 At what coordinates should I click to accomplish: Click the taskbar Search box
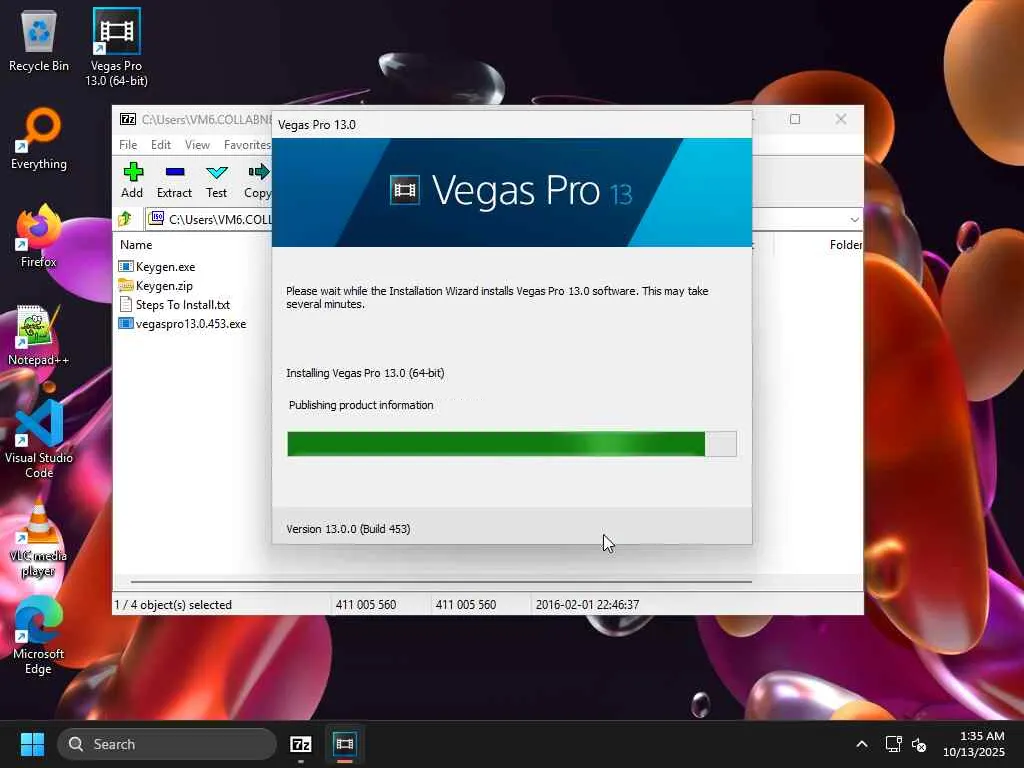pos(167,744)
